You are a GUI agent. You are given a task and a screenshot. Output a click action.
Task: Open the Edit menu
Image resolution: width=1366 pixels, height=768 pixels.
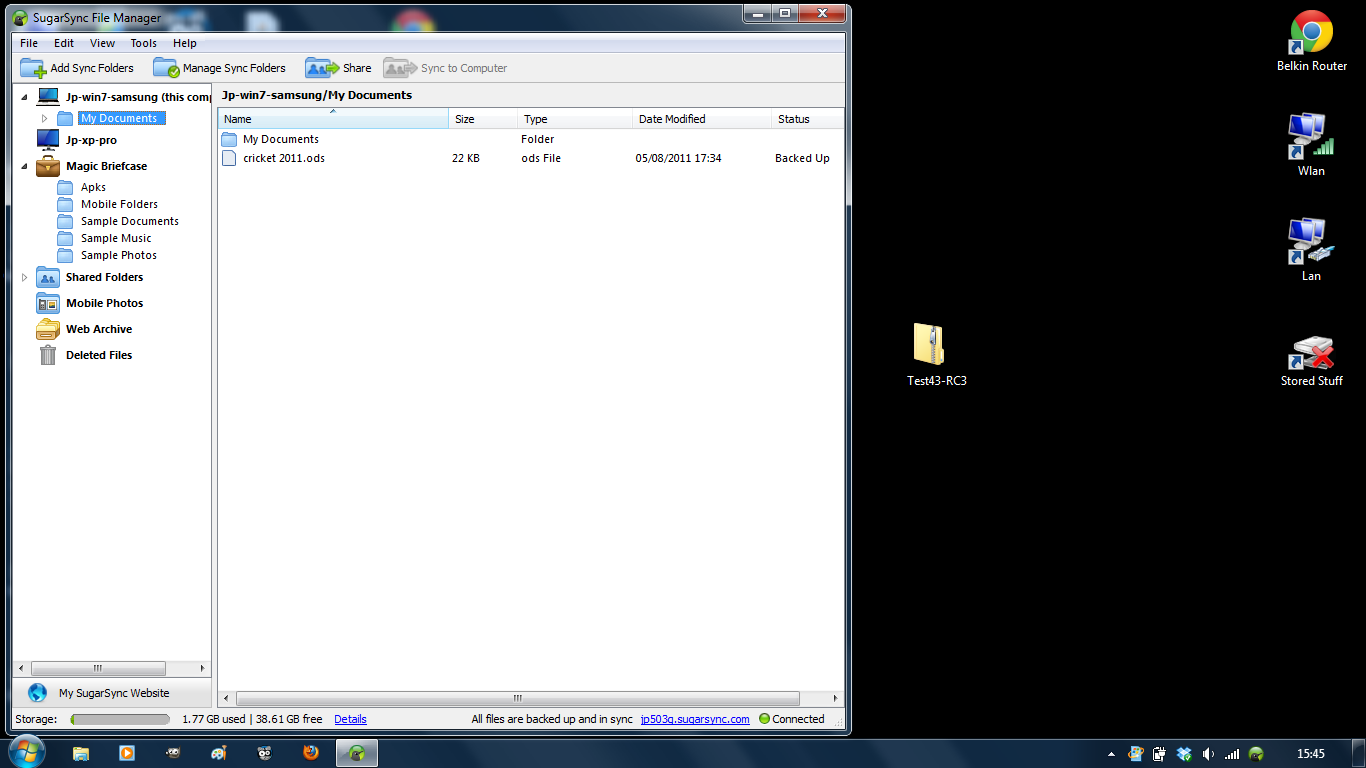[x=64, y=43]
